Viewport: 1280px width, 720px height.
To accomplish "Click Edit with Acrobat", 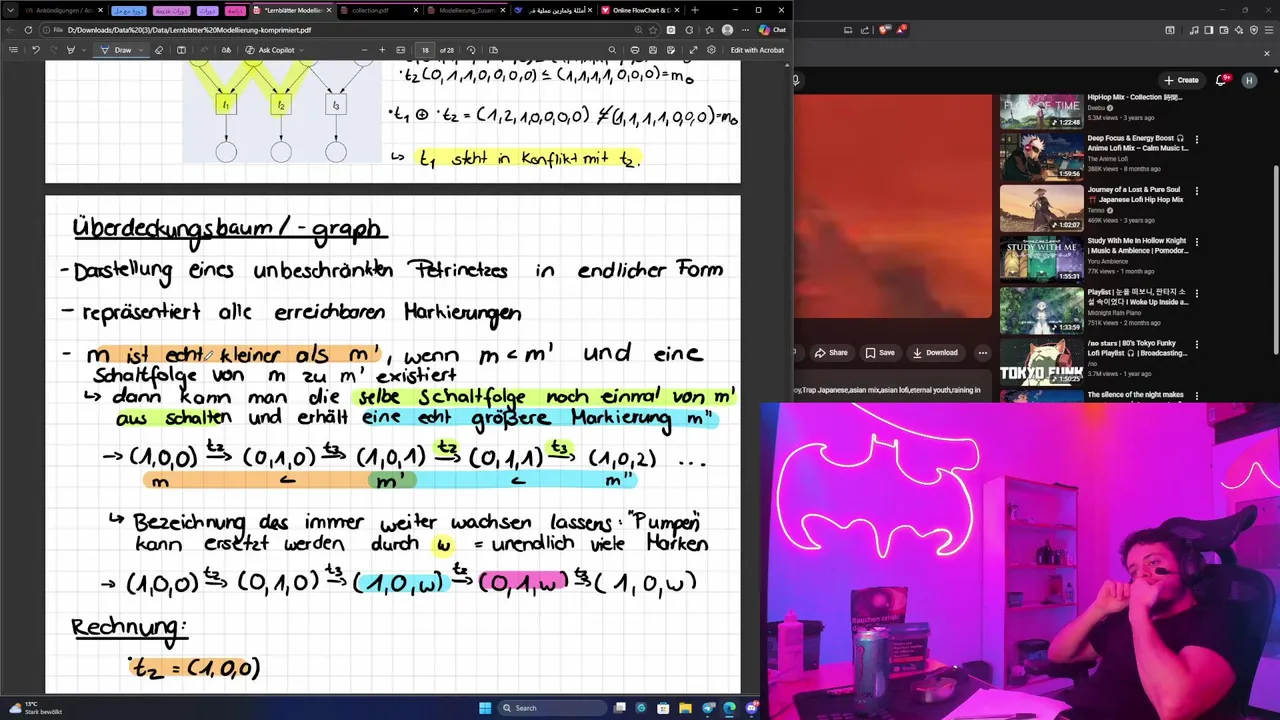I will point(757,50).
